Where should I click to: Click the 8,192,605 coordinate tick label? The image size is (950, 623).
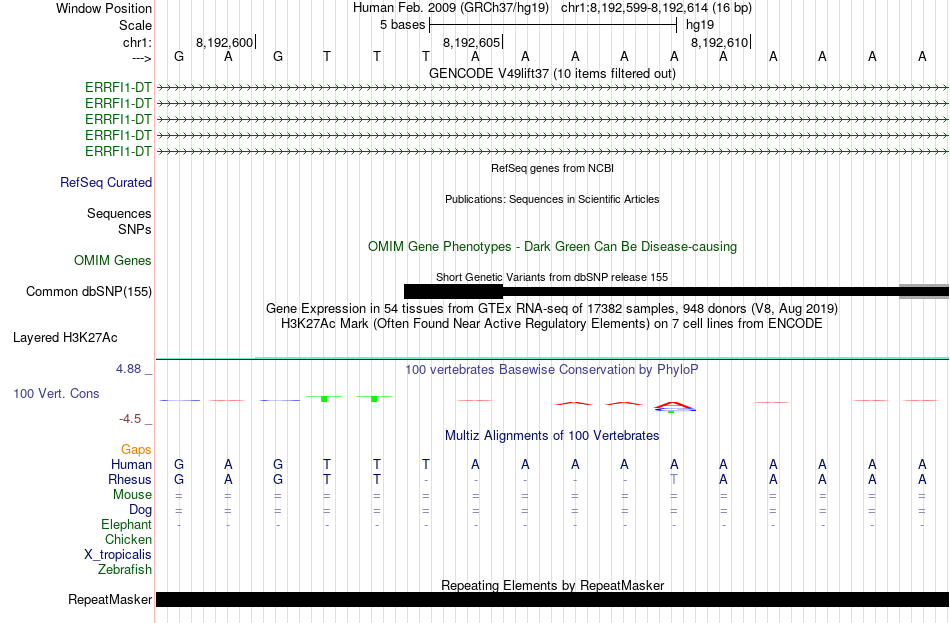coord(471,42)
